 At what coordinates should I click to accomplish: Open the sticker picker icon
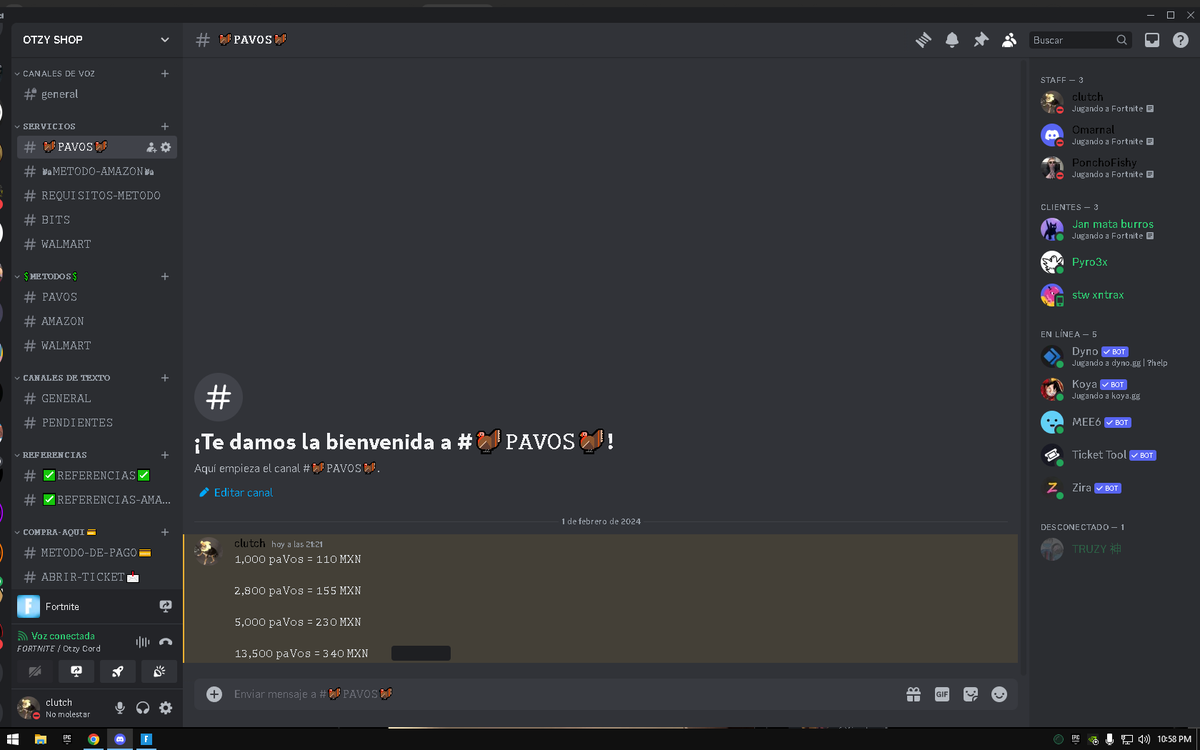tap(970, 694)
